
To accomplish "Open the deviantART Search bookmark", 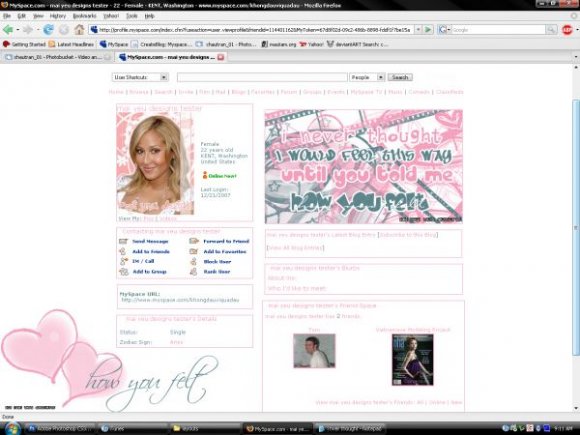I will (x=357, y=44).
